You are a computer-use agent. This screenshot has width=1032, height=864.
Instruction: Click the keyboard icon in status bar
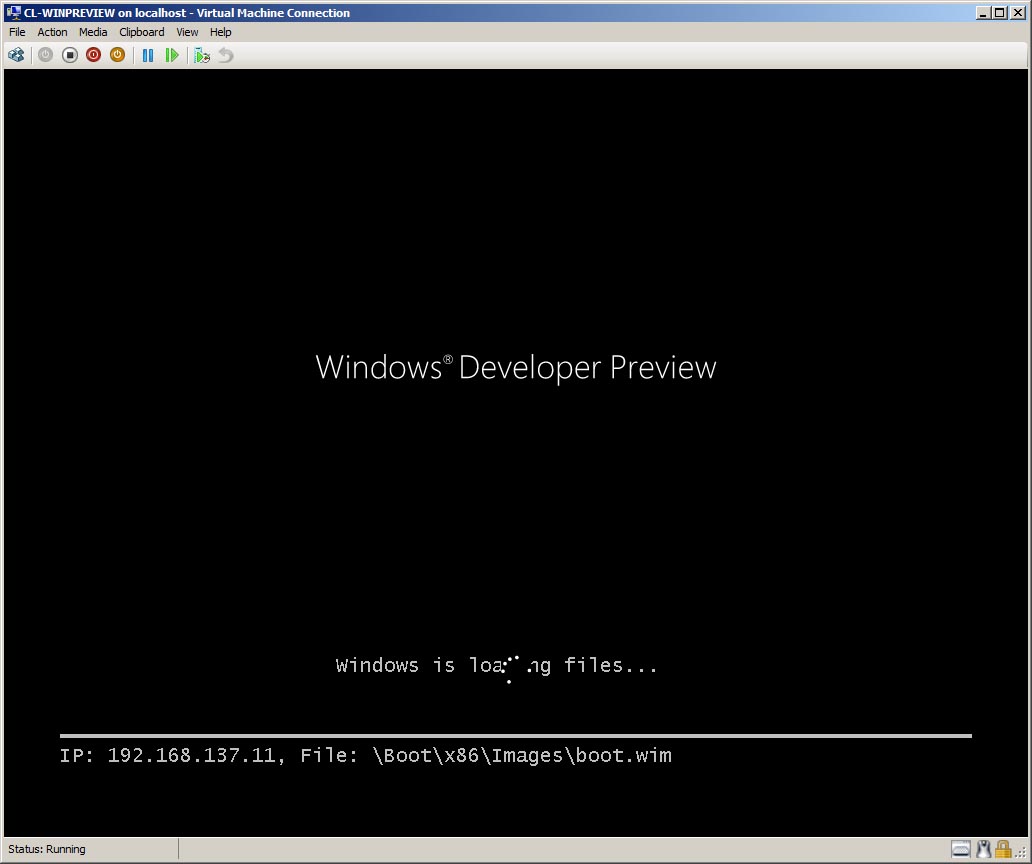[x=961, y=849]
